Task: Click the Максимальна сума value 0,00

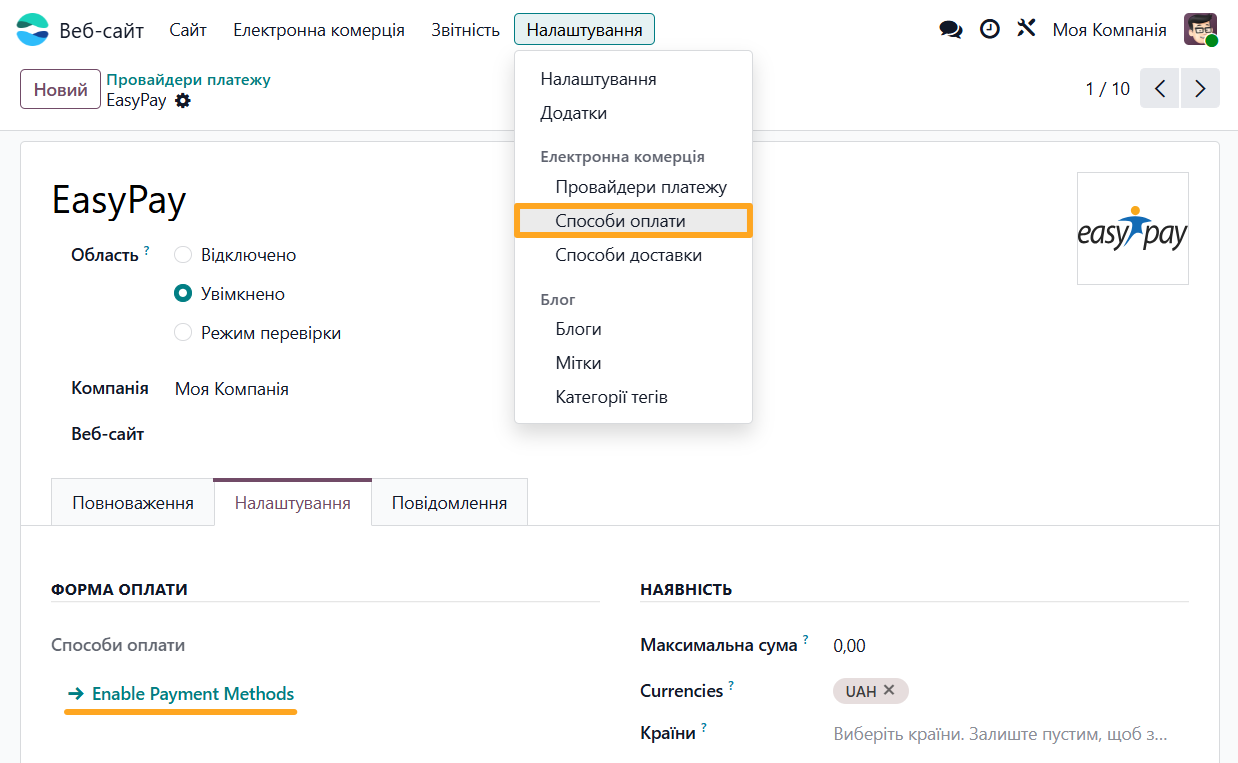Action: [850, 646]
